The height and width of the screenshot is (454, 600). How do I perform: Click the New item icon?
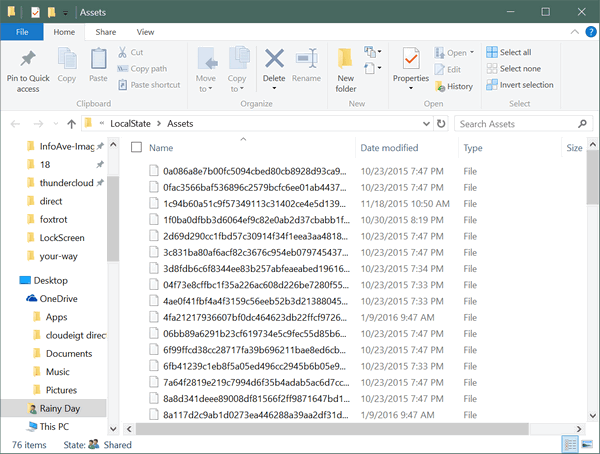[369, 51]
